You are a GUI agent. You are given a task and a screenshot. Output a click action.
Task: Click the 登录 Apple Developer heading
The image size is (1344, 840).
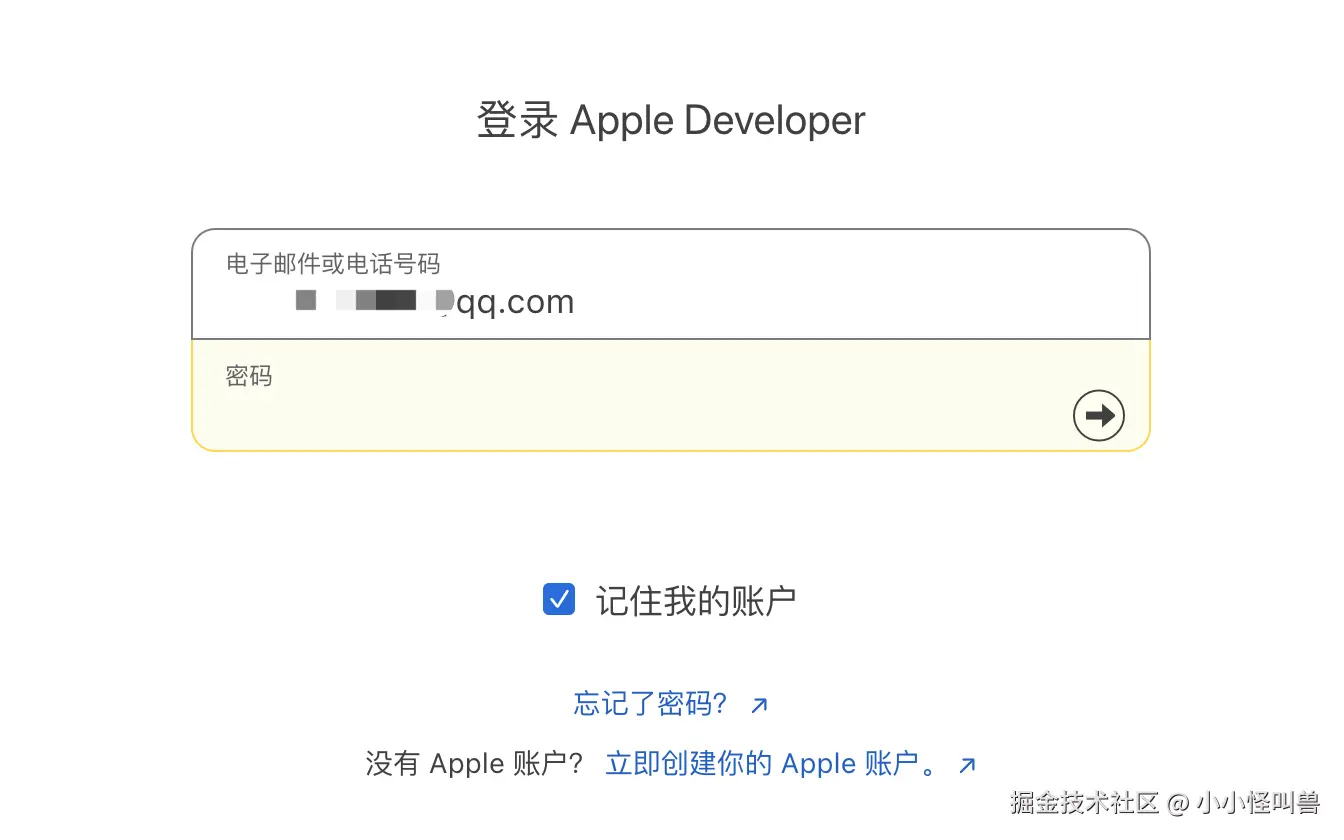[671, 120]
